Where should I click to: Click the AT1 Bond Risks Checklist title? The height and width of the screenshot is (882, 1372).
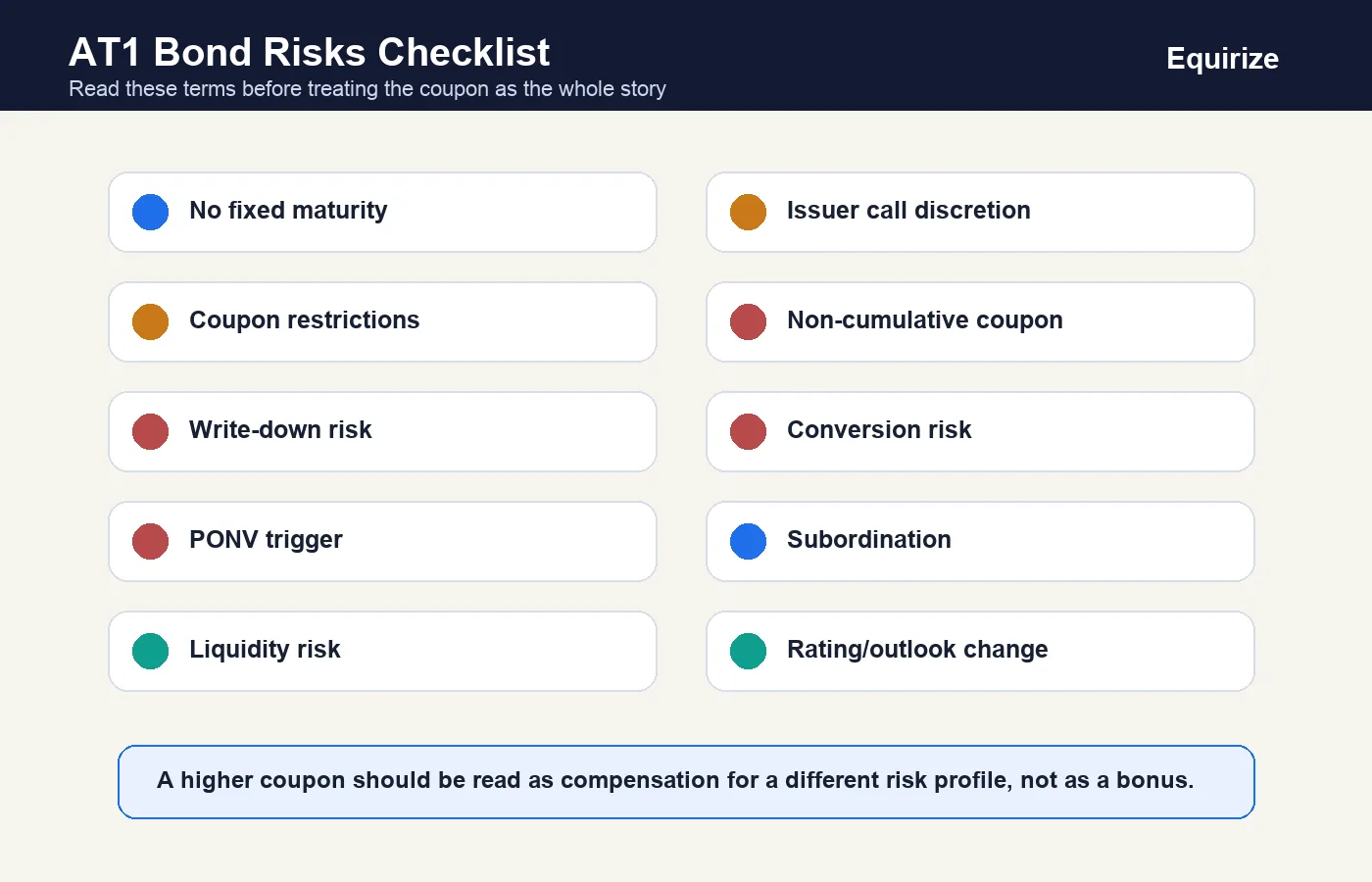pos(309,52)
